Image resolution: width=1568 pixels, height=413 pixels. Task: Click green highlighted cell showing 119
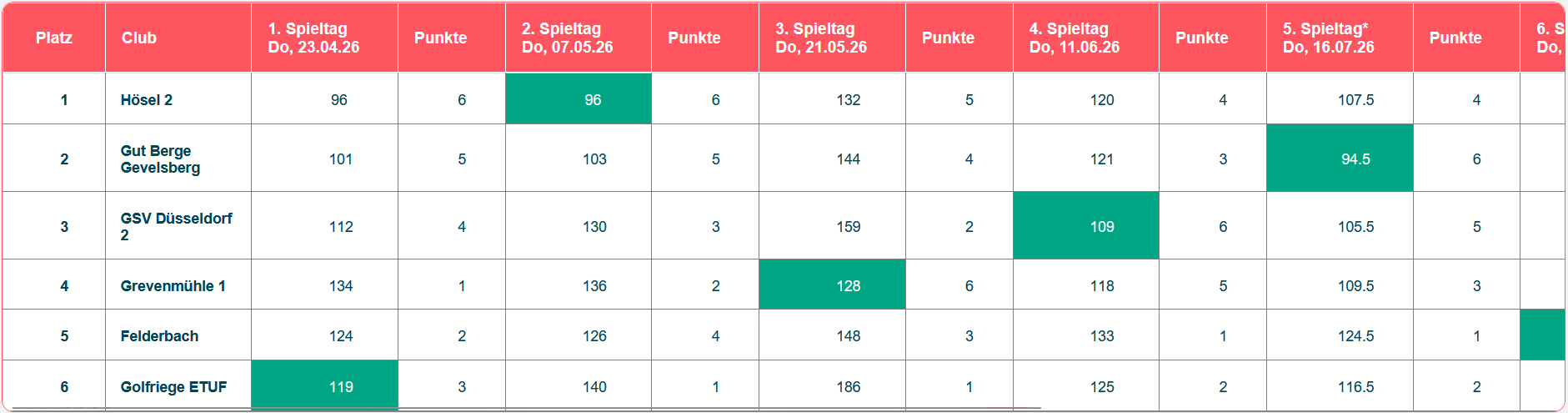[x=324, y=385]
